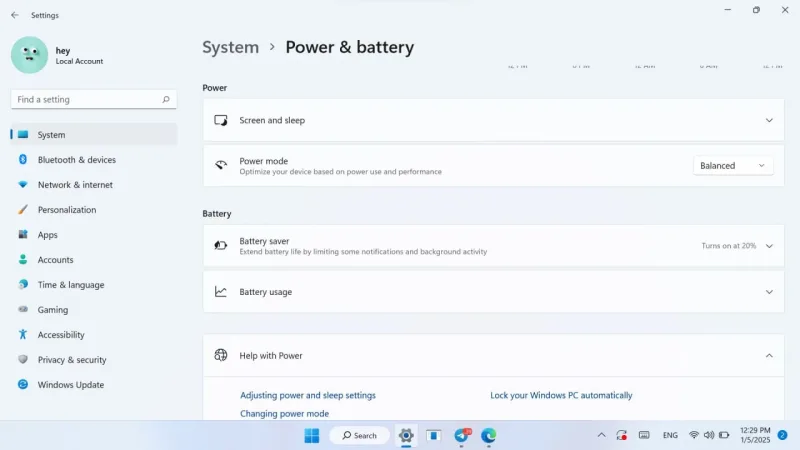
Task: Click the Gaming controller icon
Action: coord(23,310)
